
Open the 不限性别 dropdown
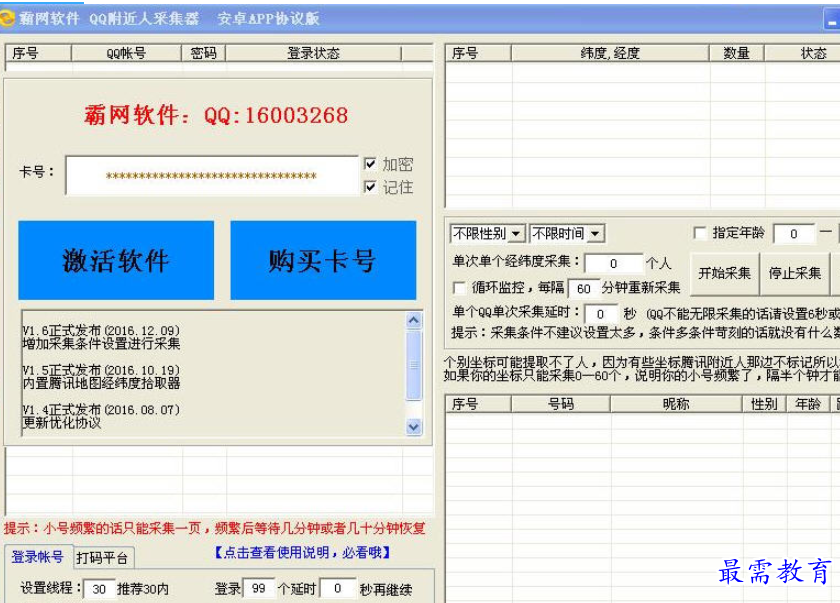tap(487, 233)
